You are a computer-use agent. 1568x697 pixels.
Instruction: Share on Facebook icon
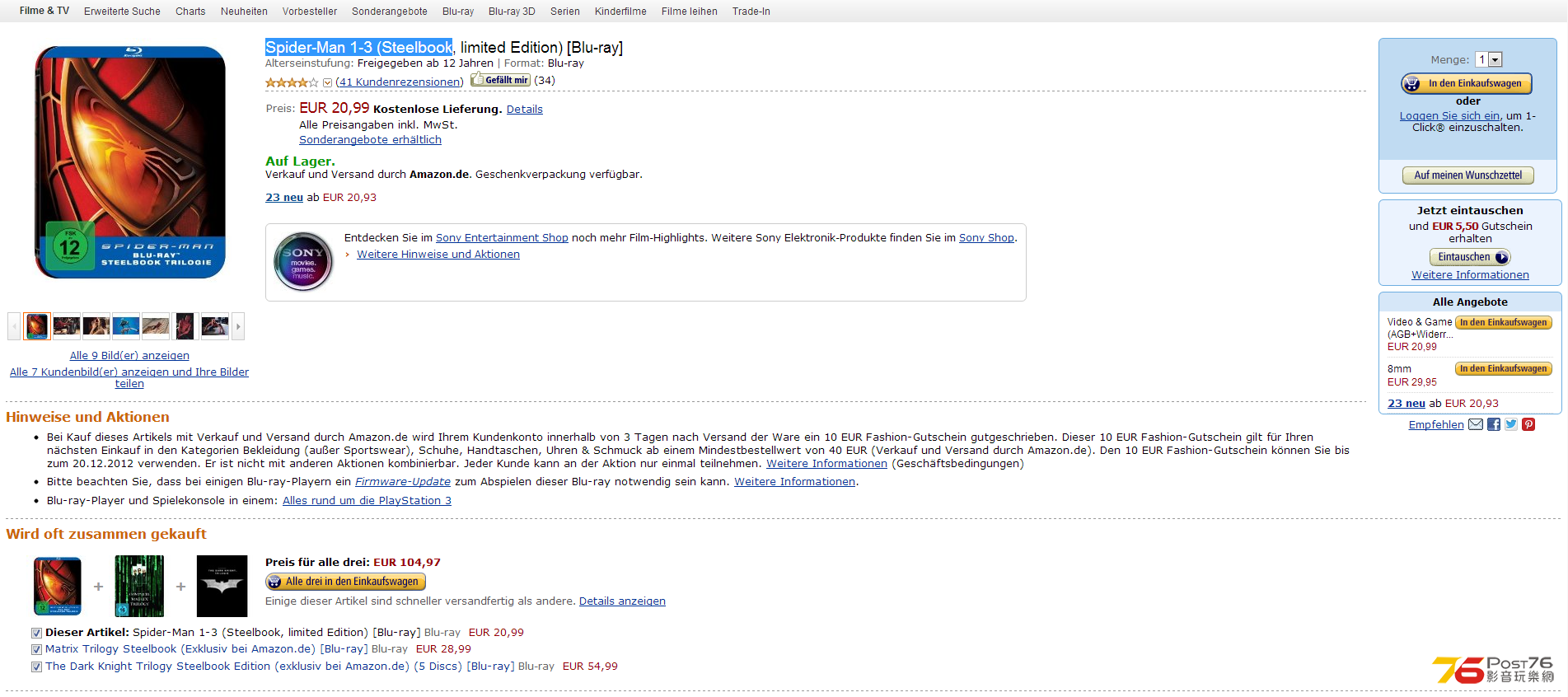(x=1493, y=424)
